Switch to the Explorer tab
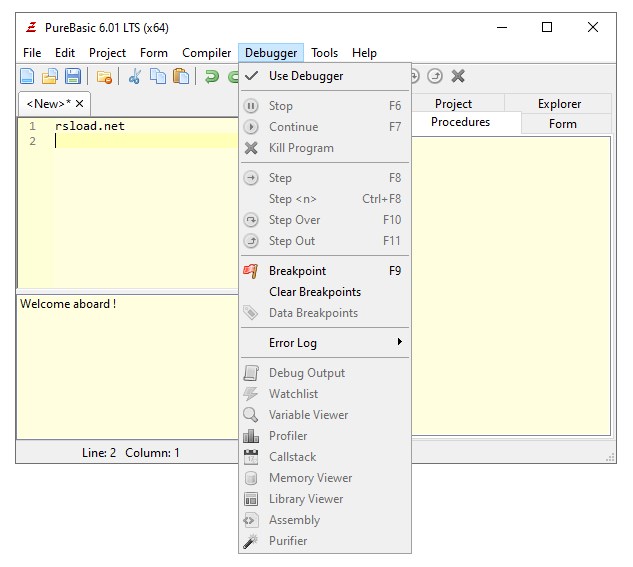The width and height of the screenshot is (633, 567). tap(559, 104)
